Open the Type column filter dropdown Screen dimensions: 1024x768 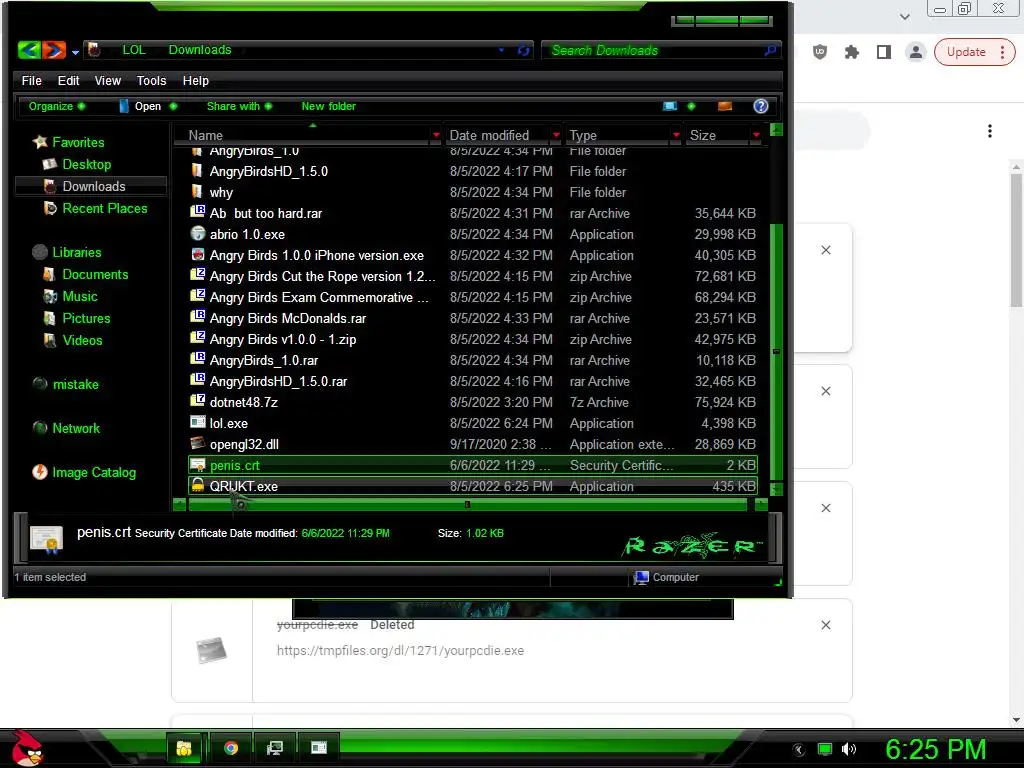point(676,135)
